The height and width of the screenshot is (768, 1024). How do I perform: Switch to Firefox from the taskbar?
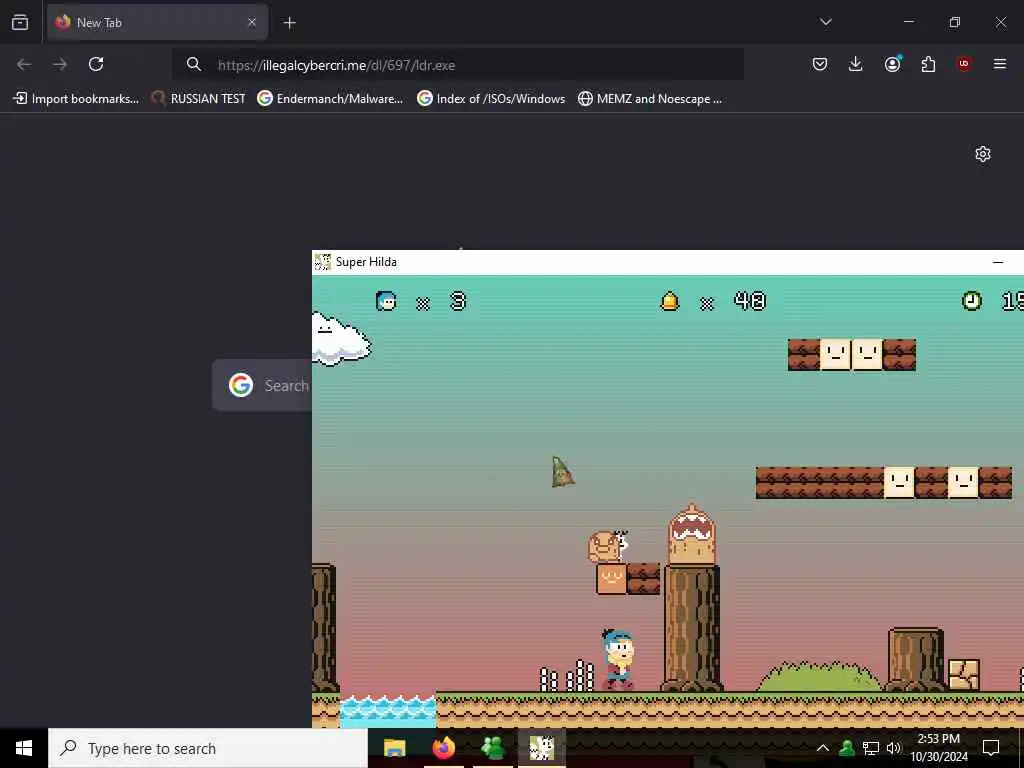coord(443,748)
